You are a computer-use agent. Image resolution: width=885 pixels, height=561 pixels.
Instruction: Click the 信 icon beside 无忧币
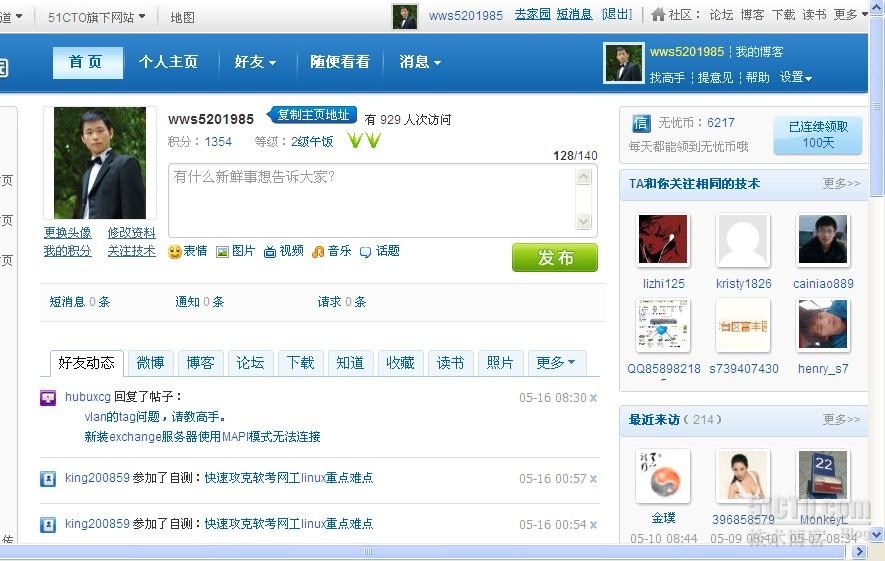click(x=641, y=122)
